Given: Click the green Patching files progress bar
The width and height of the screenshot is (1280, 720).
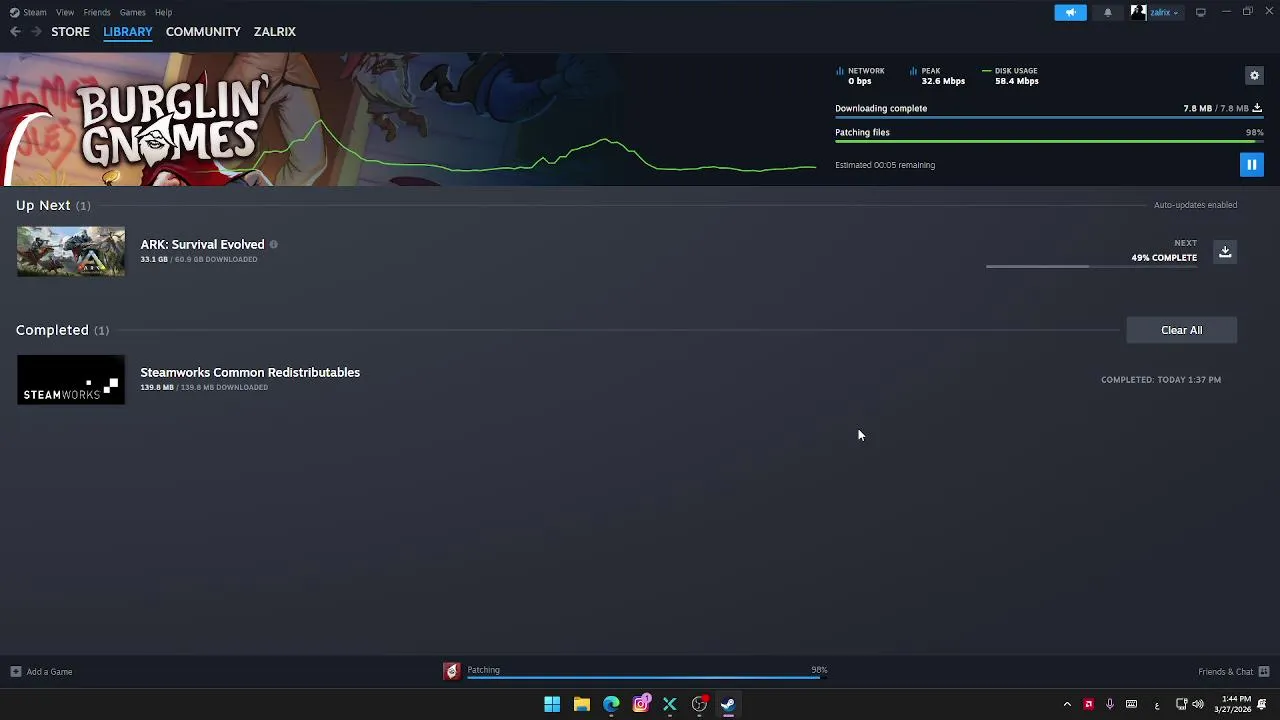Looking at the screenshot, I should (1049, 142).
